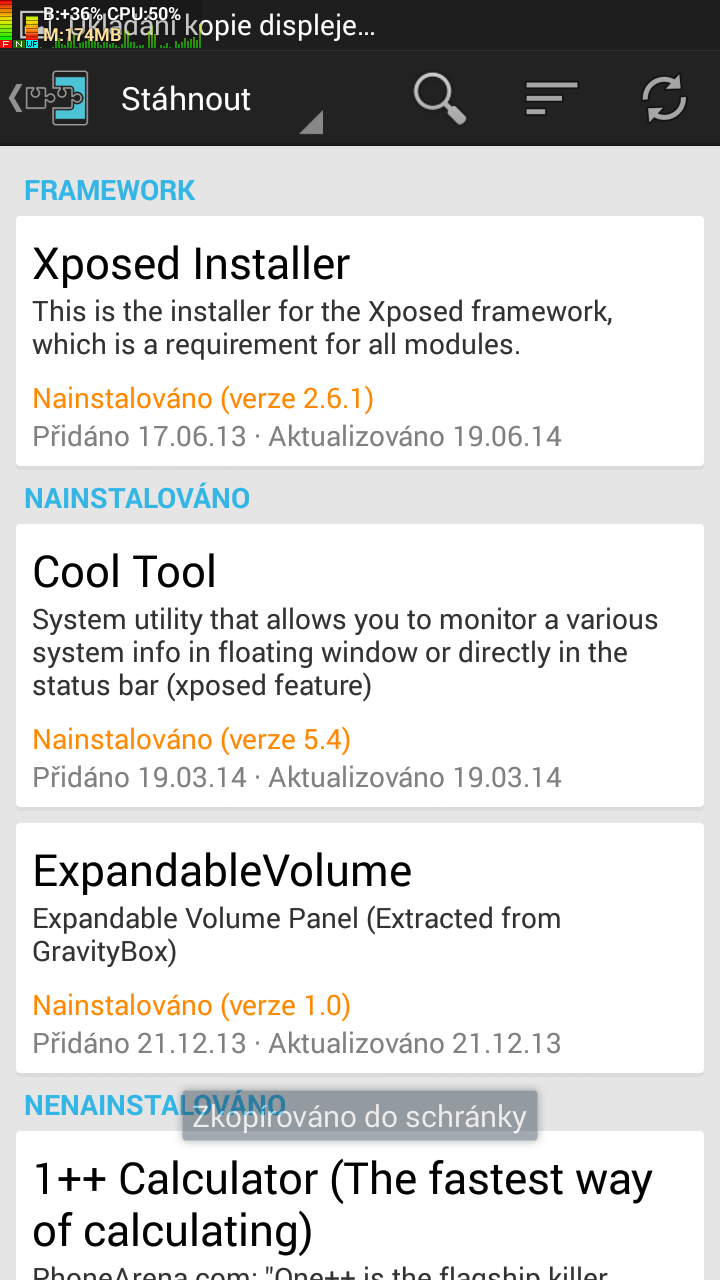The image size is (720, 1280).
Task: Tap the B:+36% CPU:50% status readout
Action: pyautogui.click(x=112, y=13)
